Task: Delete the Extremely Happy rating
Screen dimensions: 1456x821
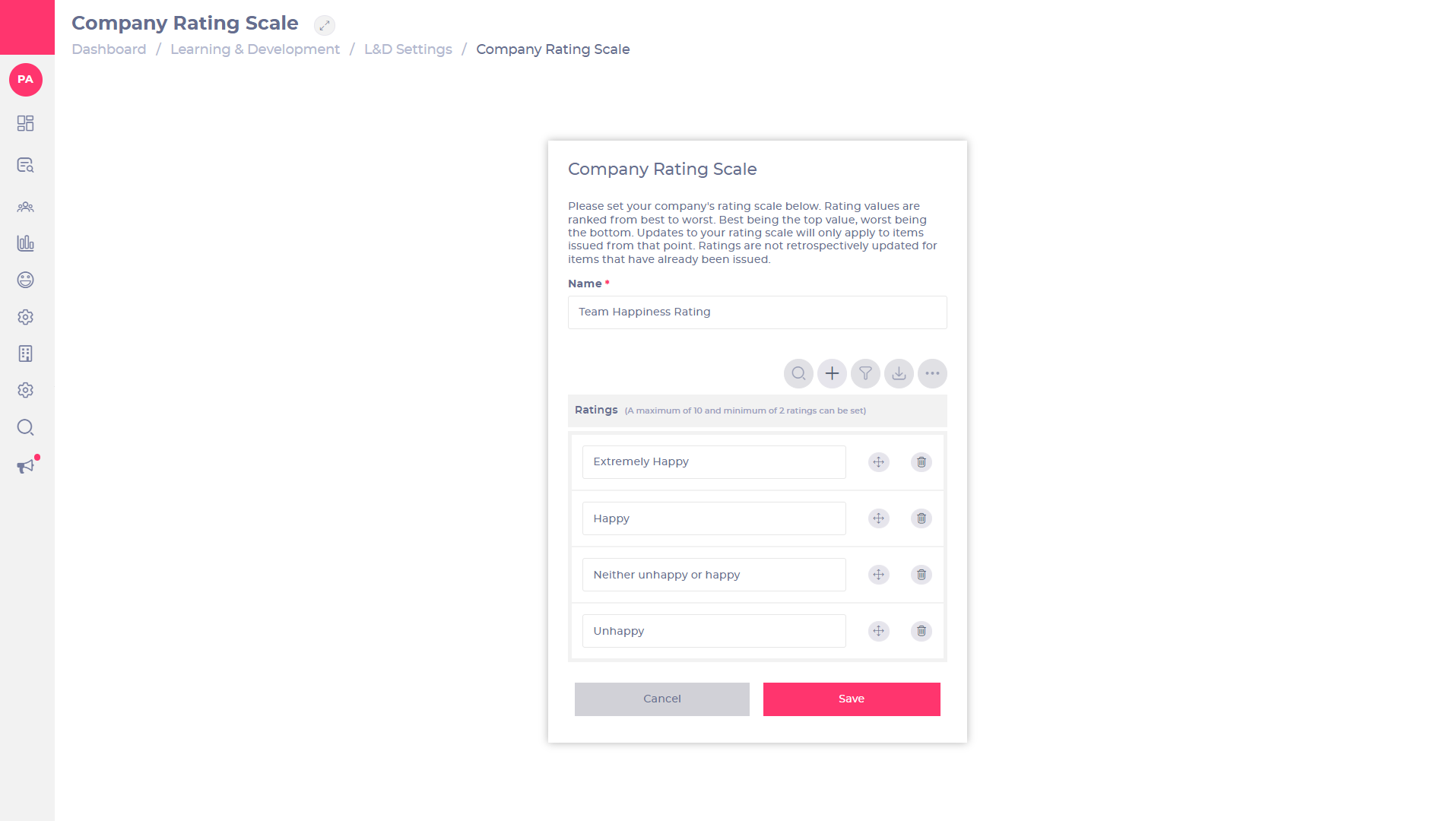Action: (921, 462)
